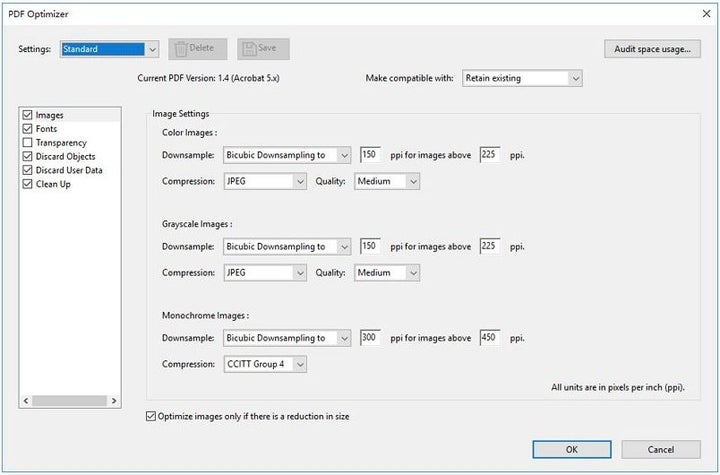
Task: Enable the Transparency checkbox
Action: [x=28, y=143]
